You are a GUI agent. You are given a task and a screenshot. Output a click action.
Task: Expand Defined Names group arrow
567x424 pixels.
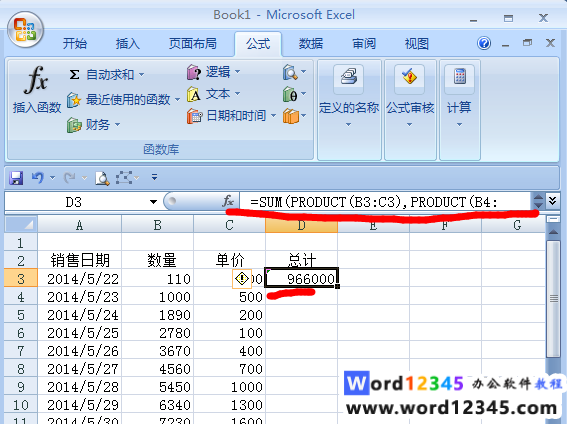click(x=348, y=125)
